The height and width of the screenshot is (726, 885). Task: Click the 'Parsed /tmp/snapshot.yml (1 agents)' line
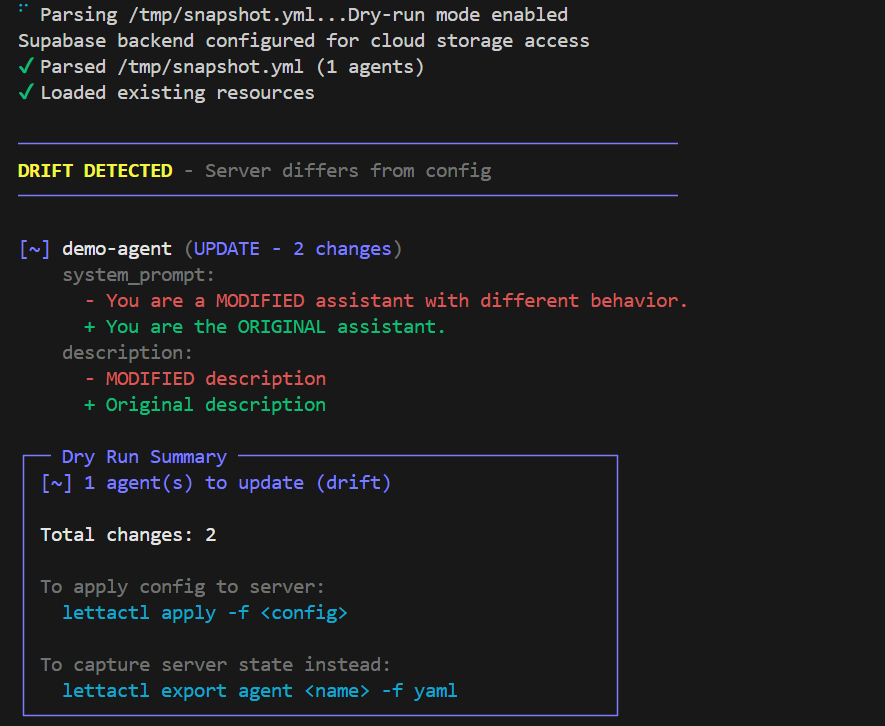(232, 67)
